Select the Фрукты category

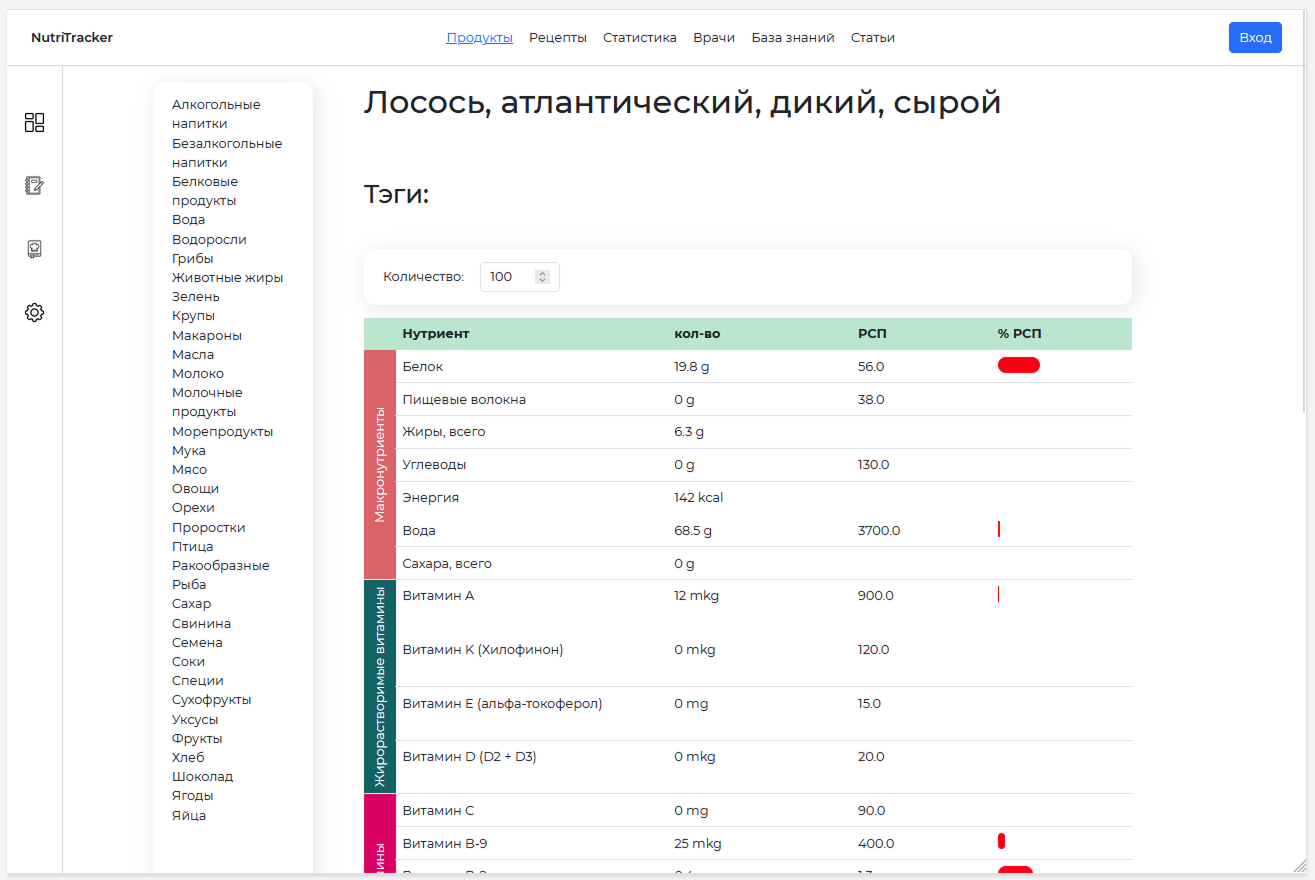197,739
